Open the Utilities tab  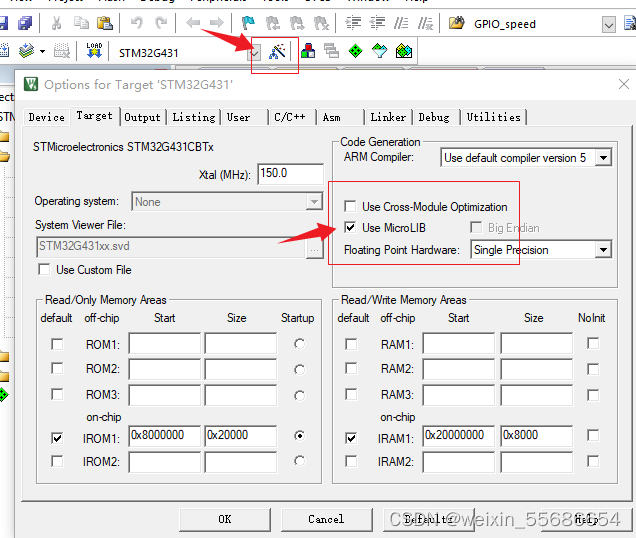(494, 117)
